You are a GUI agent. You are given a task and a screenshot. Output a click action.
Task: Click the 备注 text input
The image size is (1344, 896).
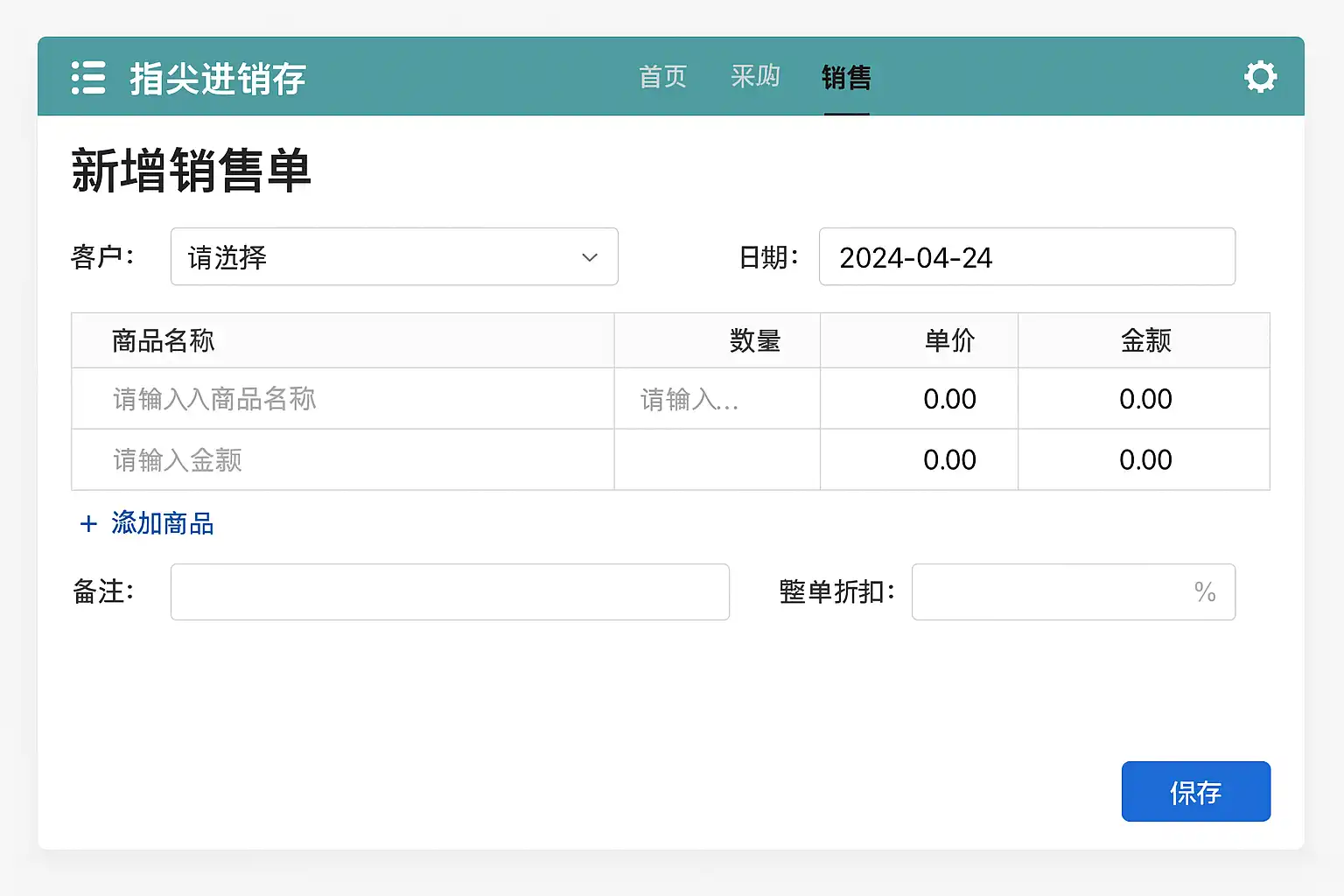450,592
